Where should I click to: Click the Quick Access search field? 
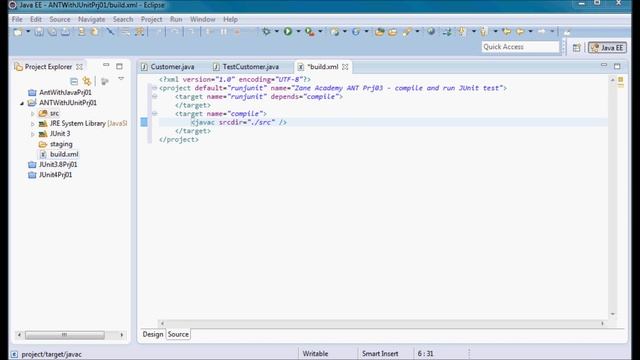(520, 47)
